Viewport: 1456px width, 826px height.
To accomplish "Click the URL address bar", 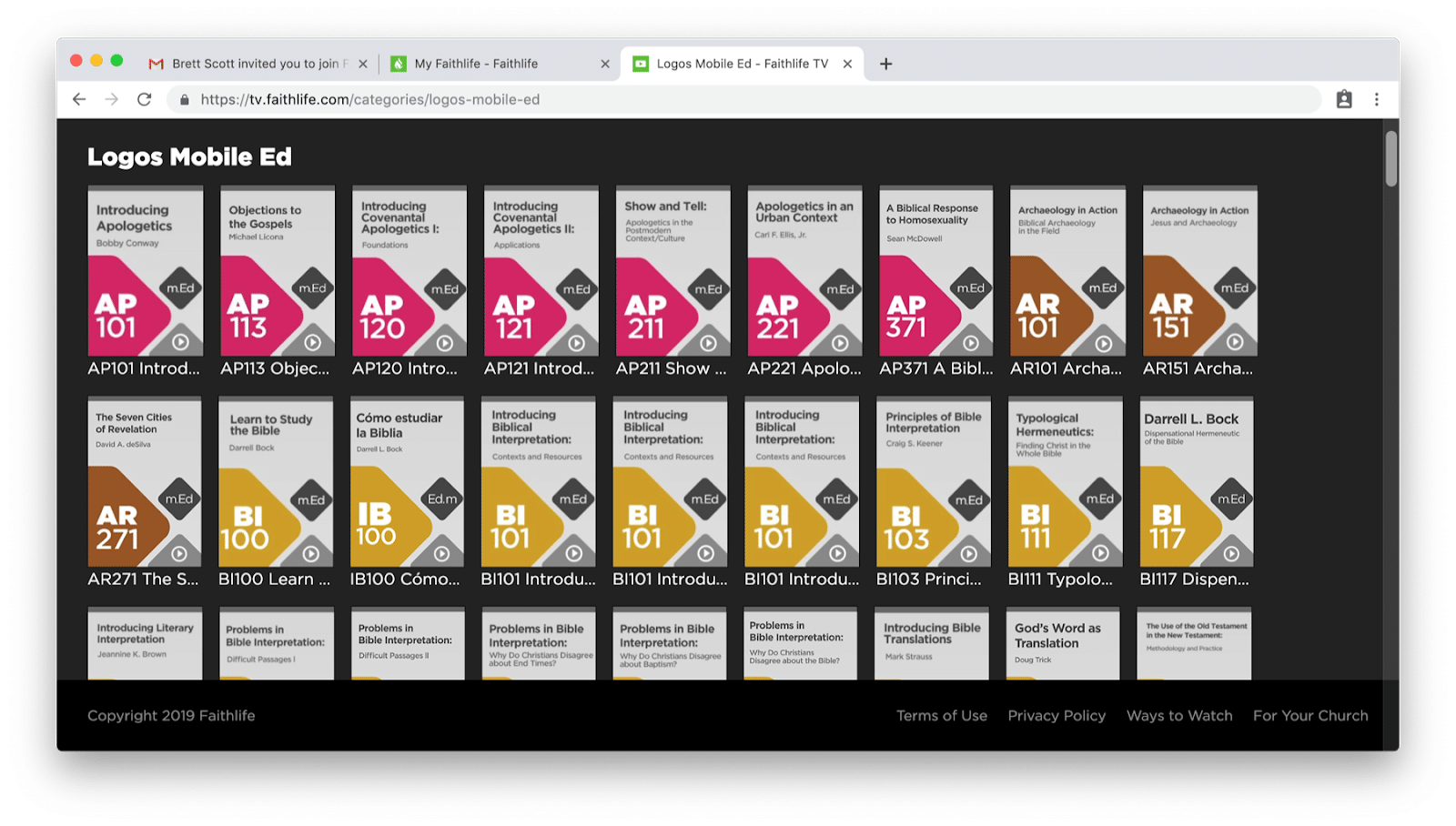I will click(744, 99).
